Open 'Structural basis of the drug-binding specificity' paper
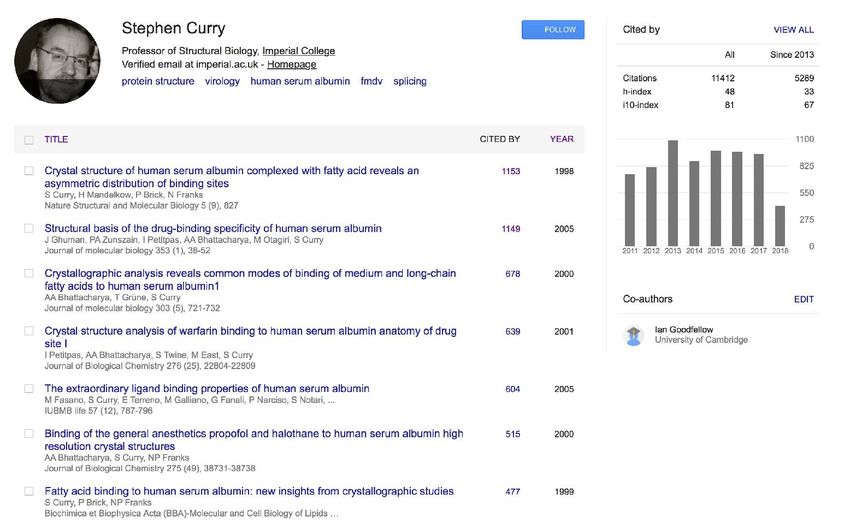The height and width of the screenshot is (523, 850). (213, 229)
